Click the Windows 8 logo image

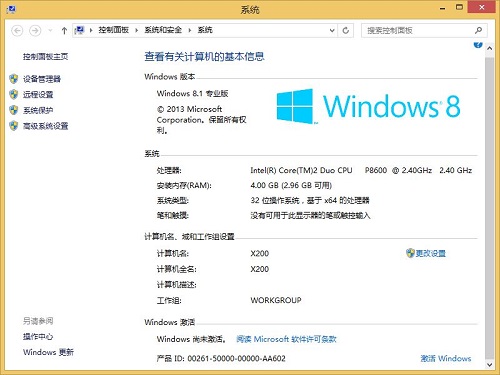[368, 107]
